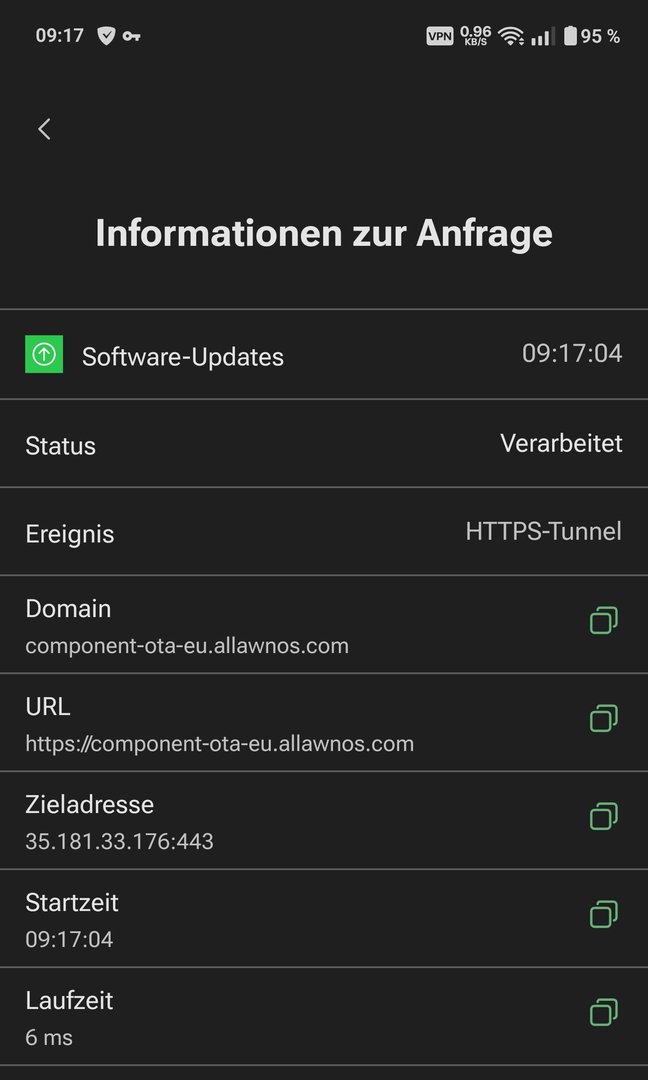
Task: Copy the Laufzeit value
Action: coord(603,1013)
